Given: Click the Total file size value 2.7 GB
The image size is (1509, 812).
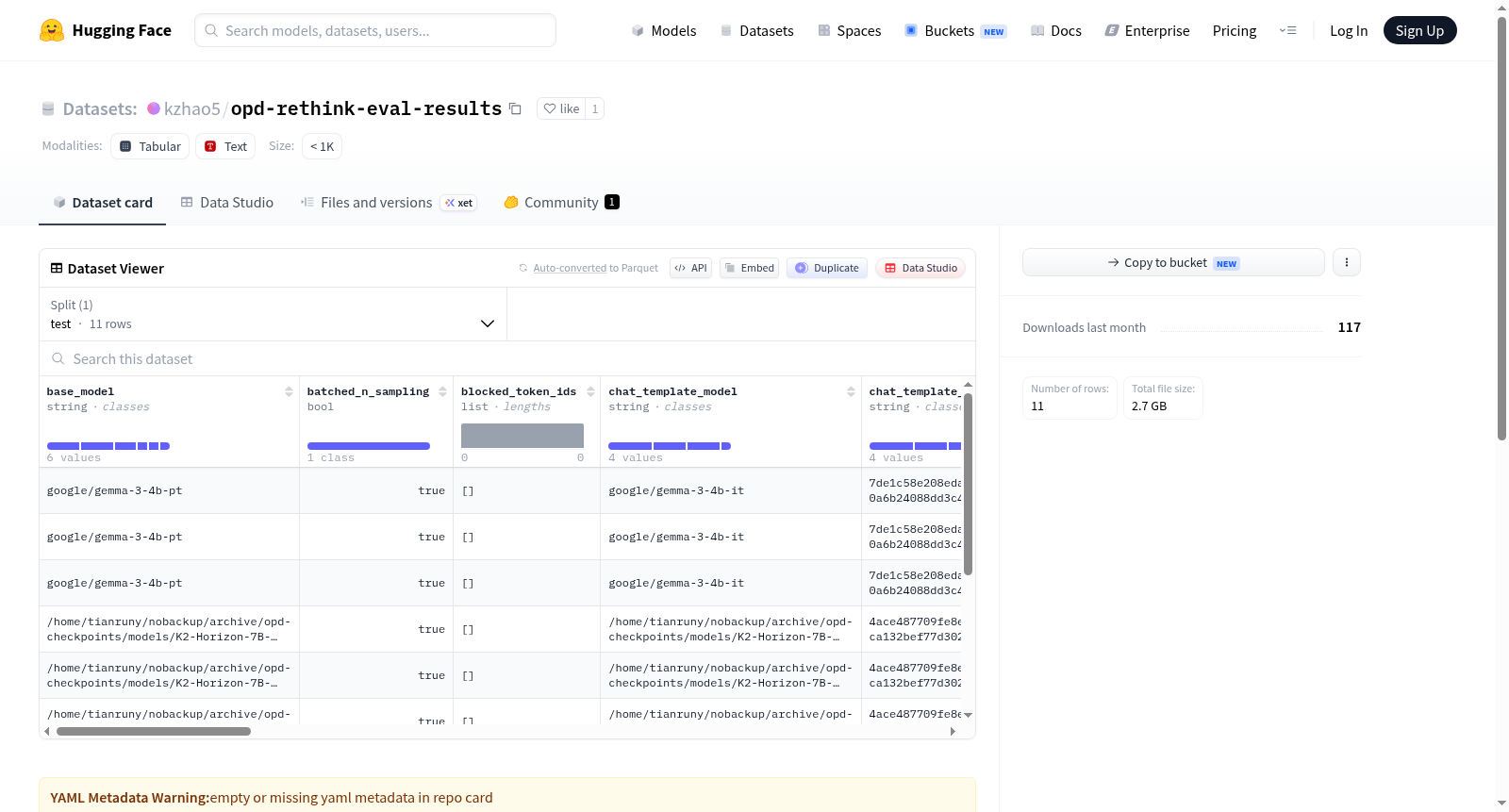Looking at the screenshot, I should [x=1149, y=406].
